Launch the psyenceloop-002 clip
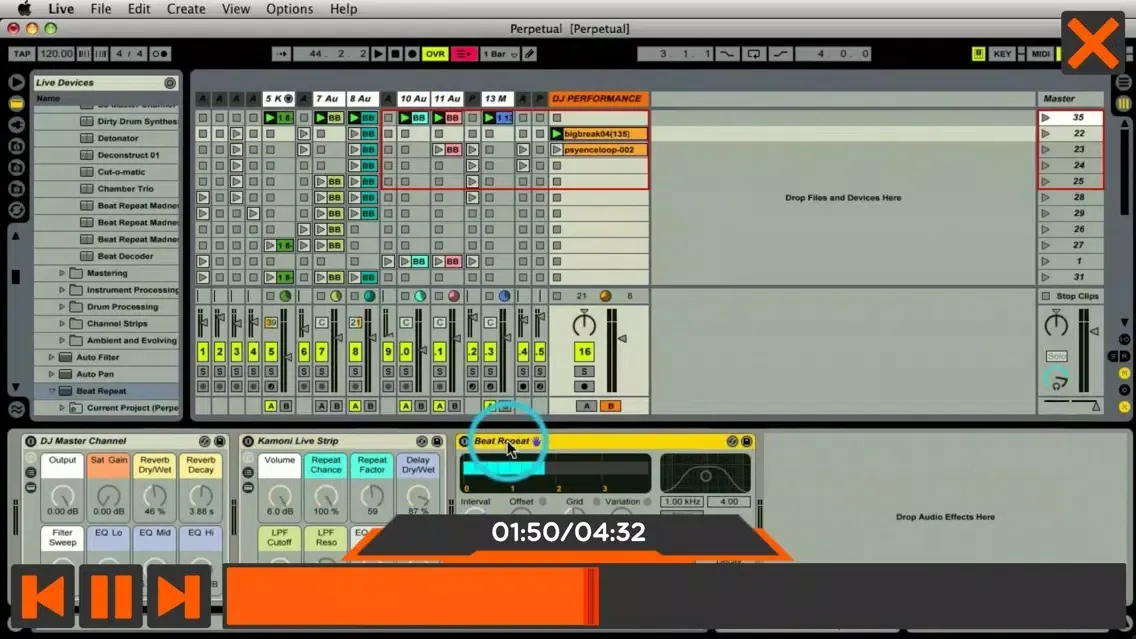Image resolution: width=1136 pixels, height=639 pixels. click(556, 149)
